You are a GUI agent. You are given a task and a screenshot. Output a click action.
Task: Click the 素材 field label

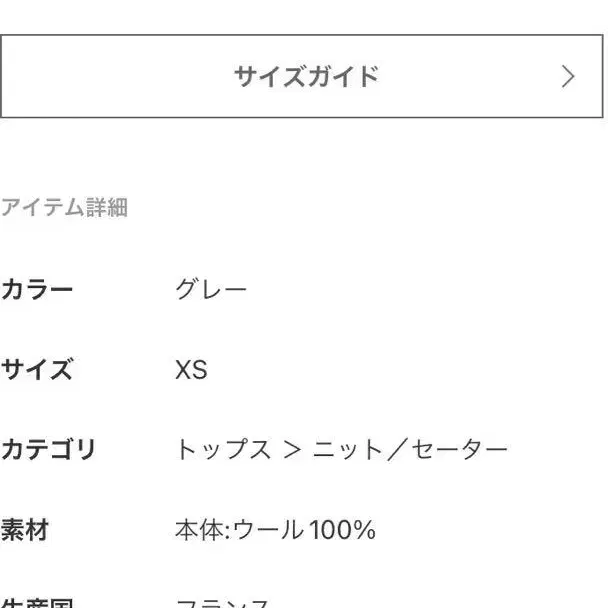(25, 529)
